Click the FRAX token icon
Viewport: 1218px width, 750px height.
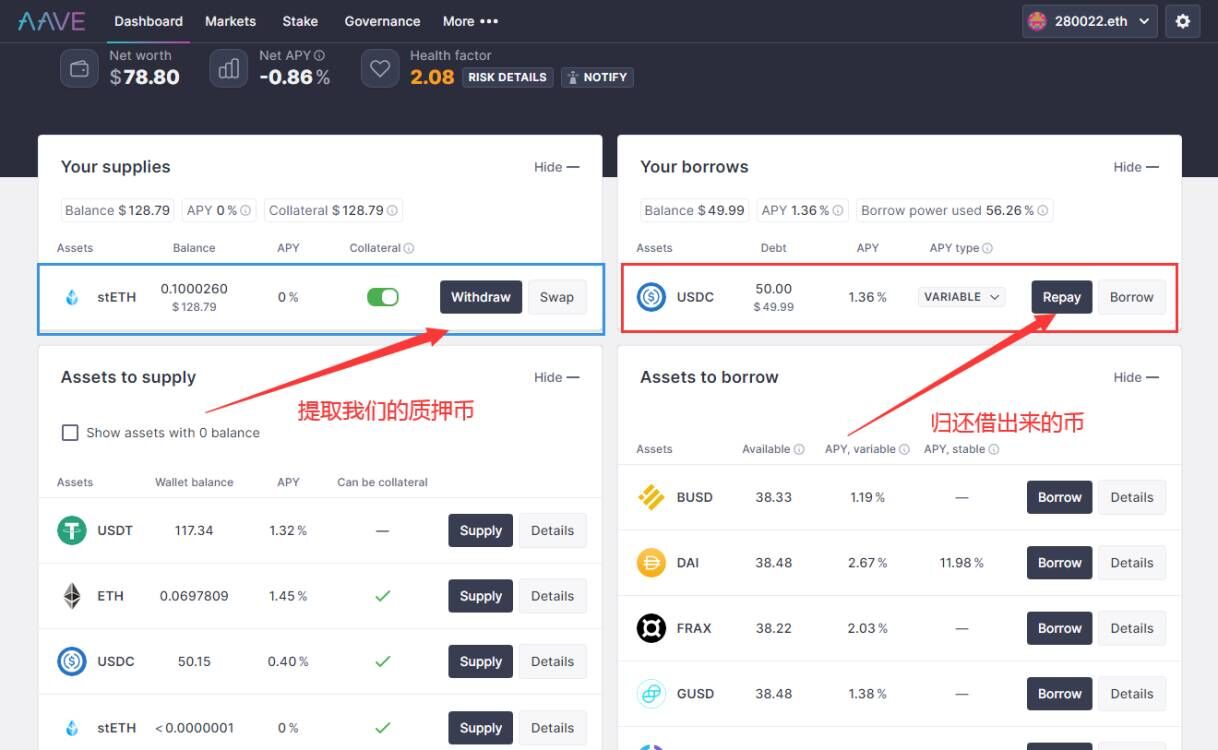click(651, 628)
